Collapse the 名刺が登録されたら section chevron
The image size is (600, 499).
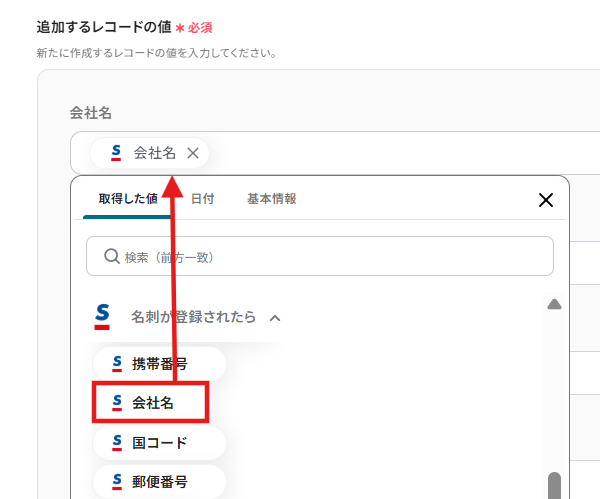coord(275,318)
